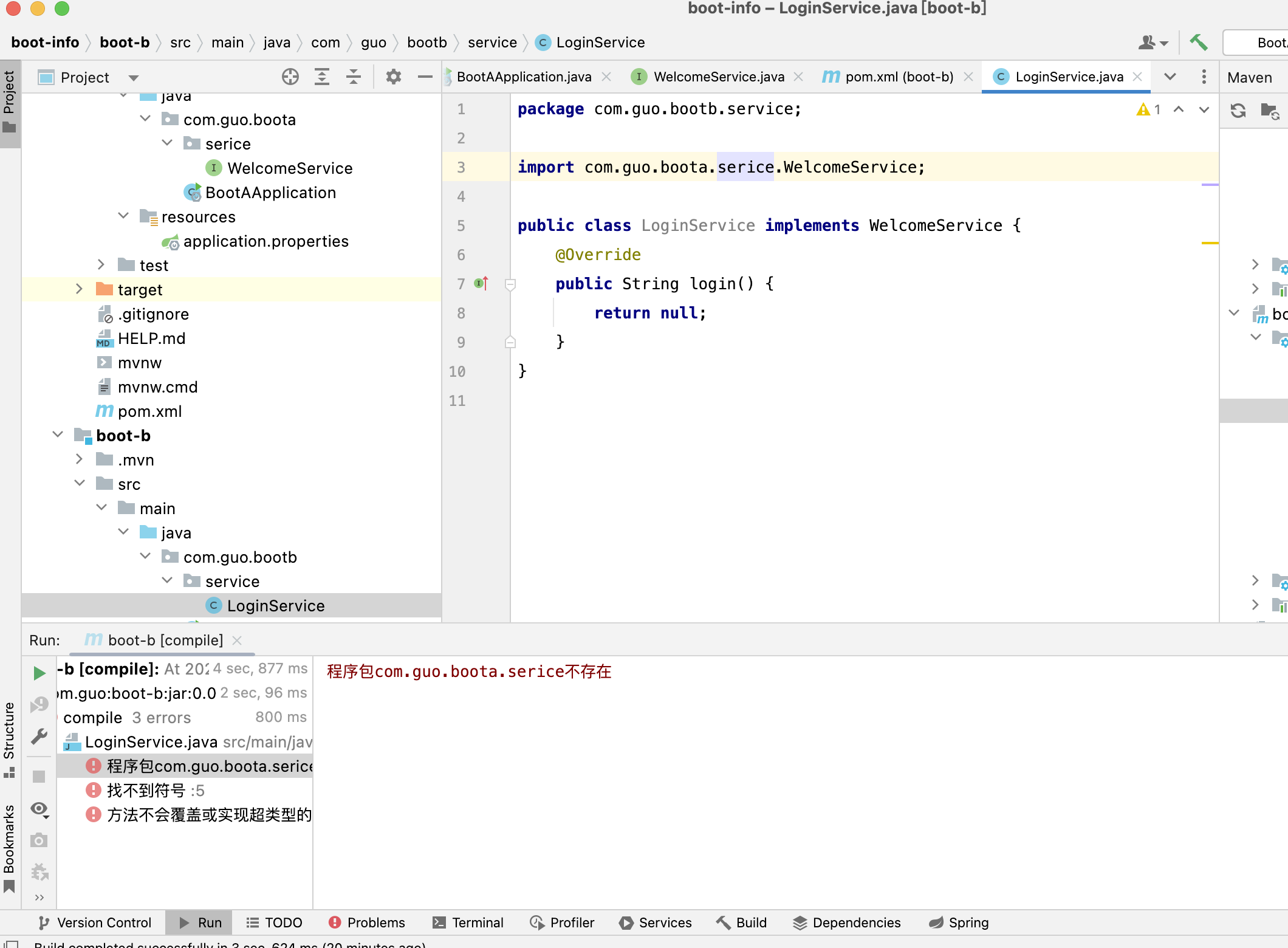Collapse the boot-b module node

pyautogui.click(x=58, y=435)
